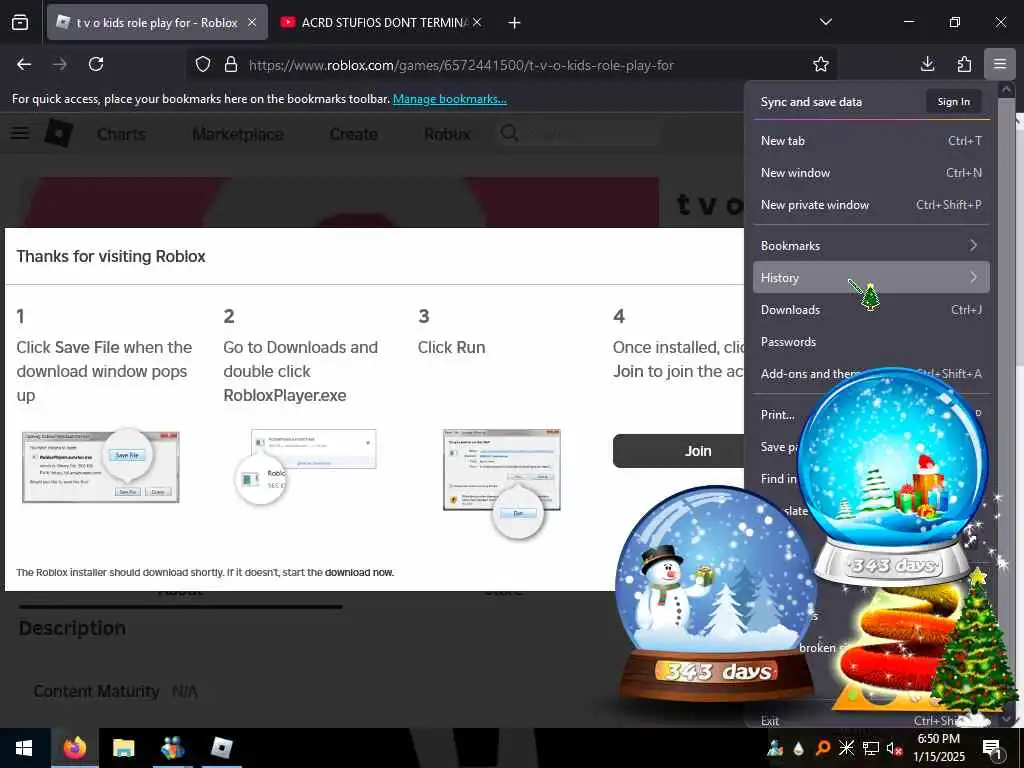
Task: Click the Roblox logo home icon
Action: pos(59,133)
